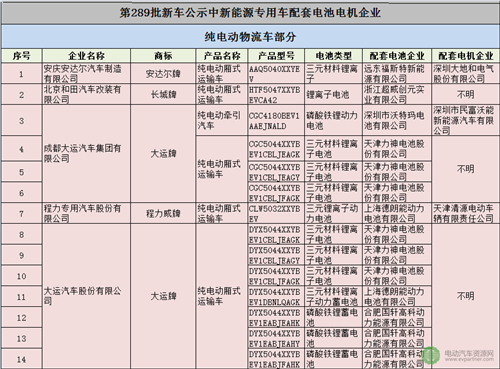The image size is (500, 369).
Task: Click serial number '14' cell
Action: pyautogui.click(x=22, y=359)
